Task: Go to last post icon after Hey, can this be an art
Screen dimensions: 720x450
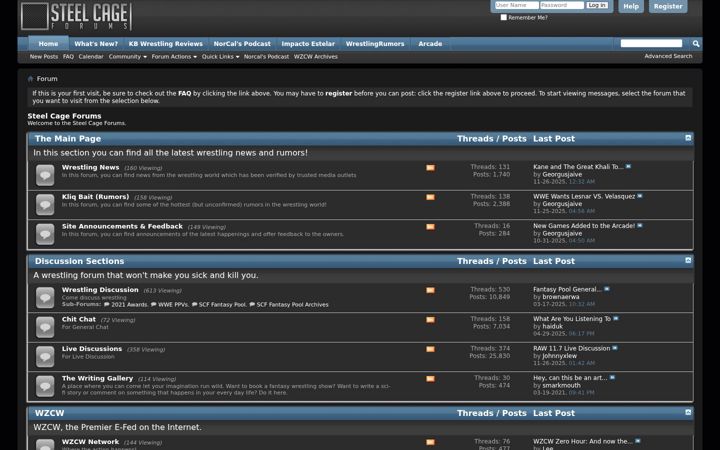Action: click(x=613, y=377)
